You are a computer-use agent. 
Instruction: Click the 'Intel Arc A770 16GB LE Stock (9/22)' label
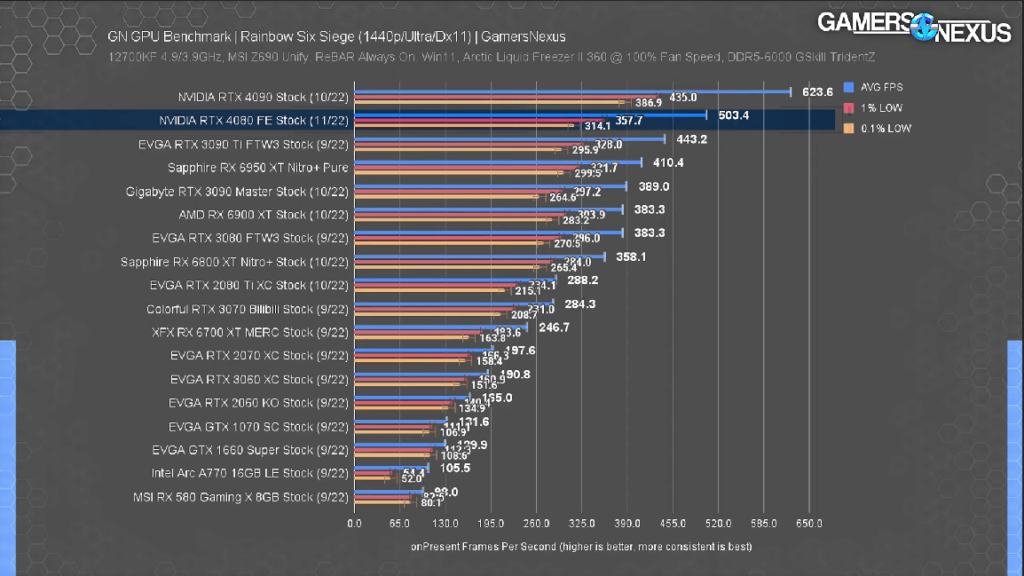point(250,473)
